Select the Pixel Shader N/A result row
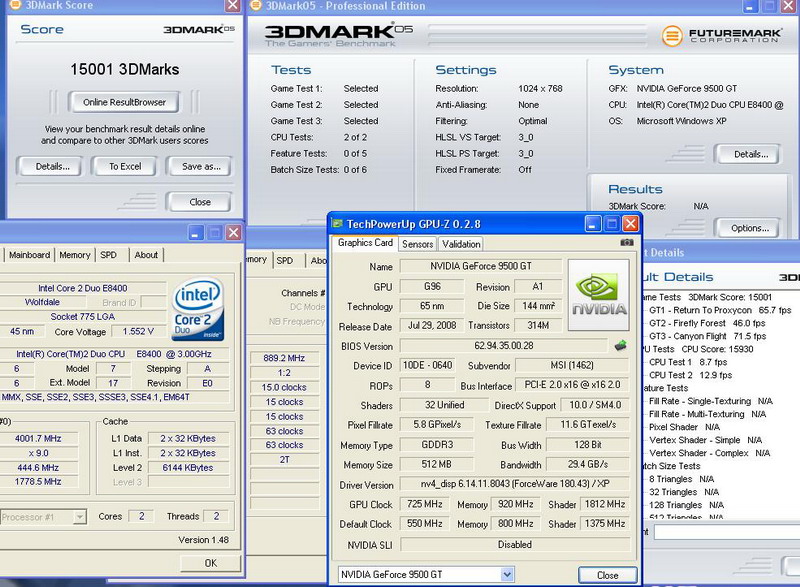Viewport: 800px width, 587px height. click(x=684, y=427)
